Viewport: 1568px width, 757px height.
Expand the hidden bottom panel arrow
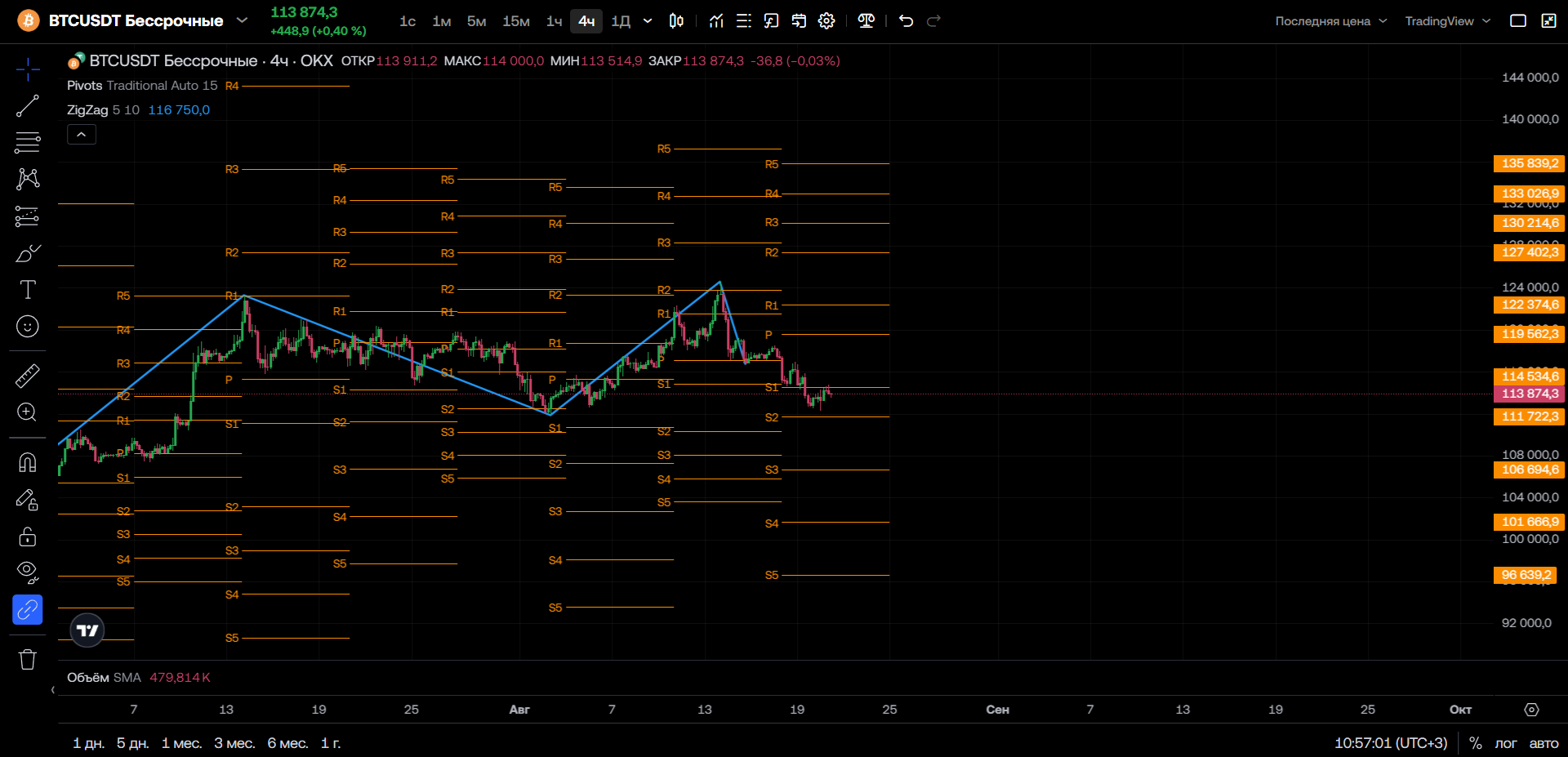point(53,690)
